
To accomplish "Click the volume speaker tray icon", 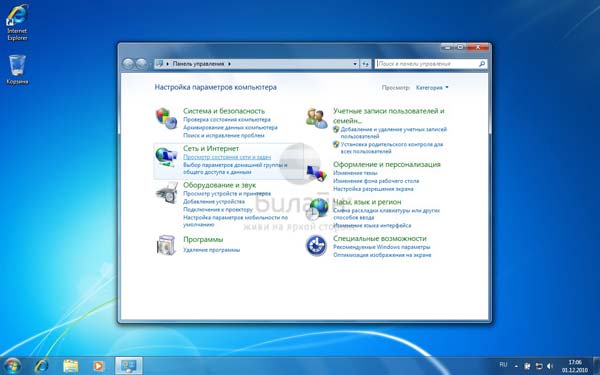I will [550, 366].
